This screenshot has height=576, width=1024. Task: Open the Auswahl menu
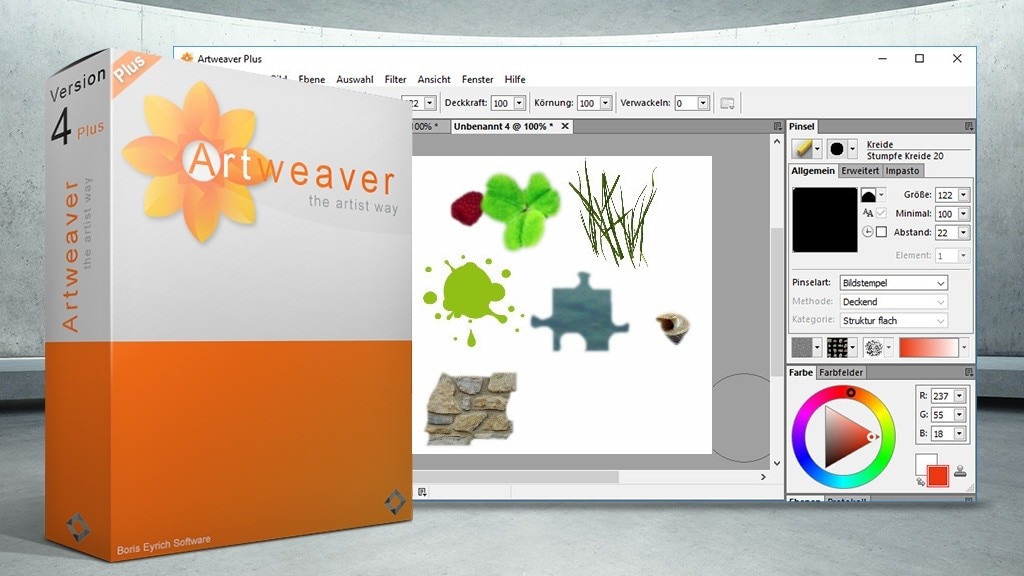[355, 79]
